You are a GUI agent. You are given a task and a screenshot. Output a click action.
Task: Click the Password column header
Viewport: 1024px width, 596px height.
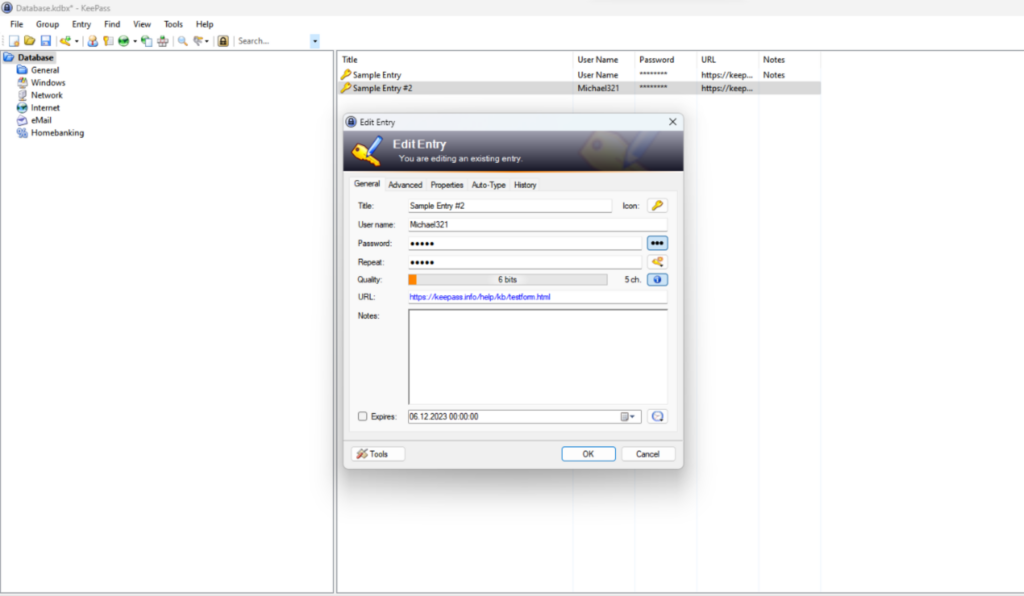point(665,59)
